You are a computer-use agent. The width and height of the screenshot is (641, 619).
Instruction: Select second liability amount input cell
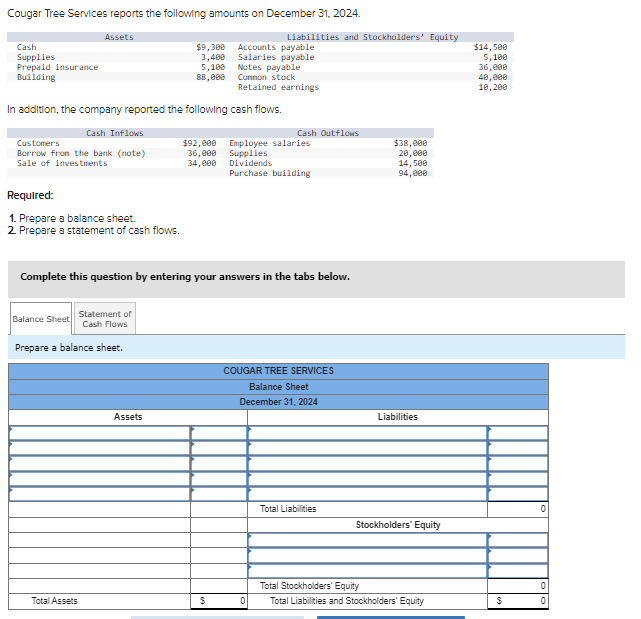[x=518, y=448]
